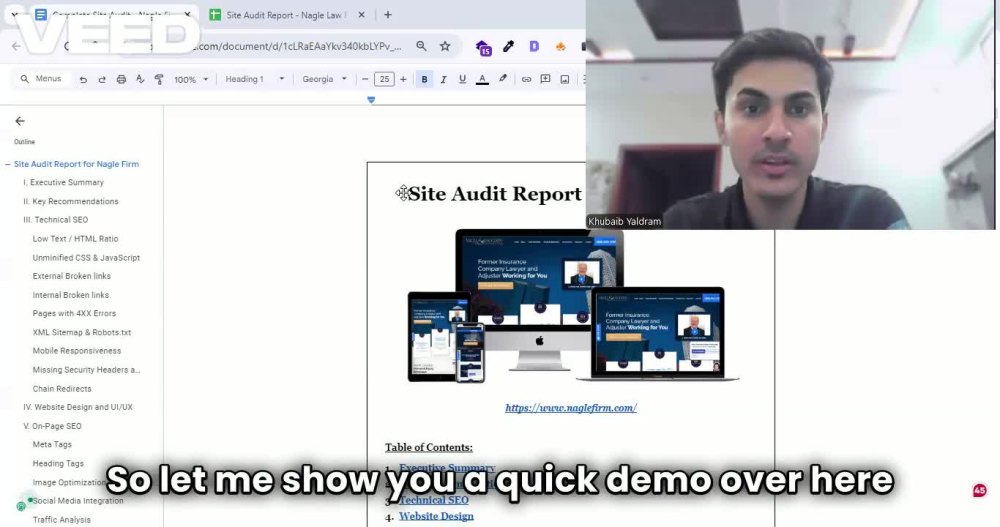Viewport: 1000px width, 527px height.
Task: Jump to Chain Redirects in outline
Action: point(62,389)
